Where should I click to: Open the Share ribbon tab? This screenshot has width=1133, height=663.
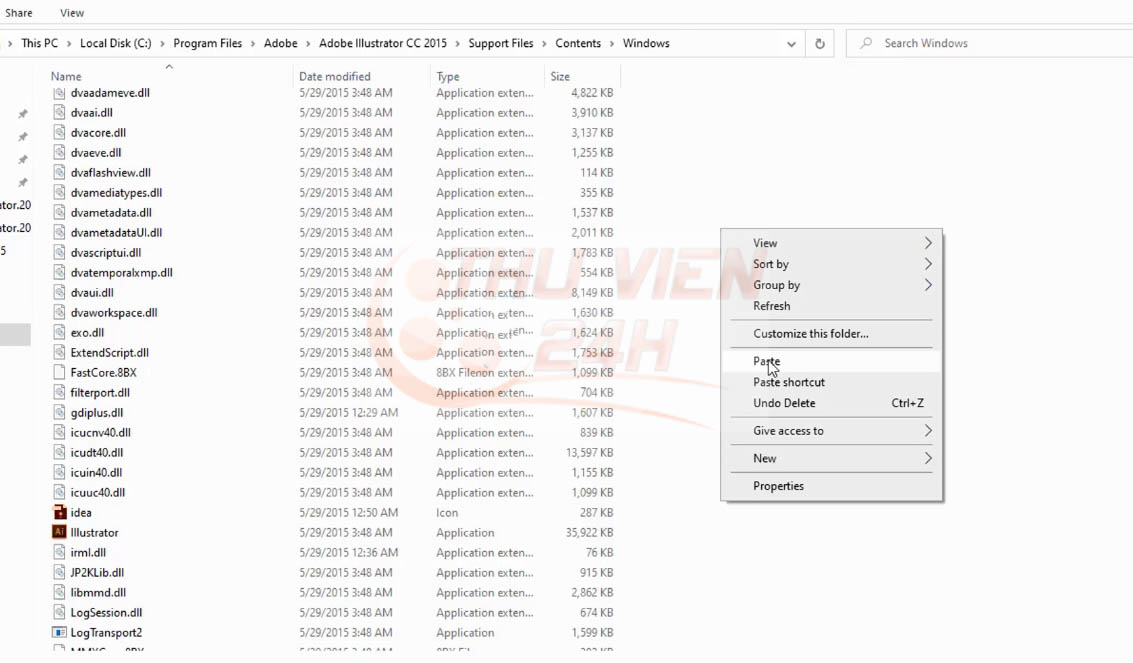pyautogui.click(x=19, y=13)
